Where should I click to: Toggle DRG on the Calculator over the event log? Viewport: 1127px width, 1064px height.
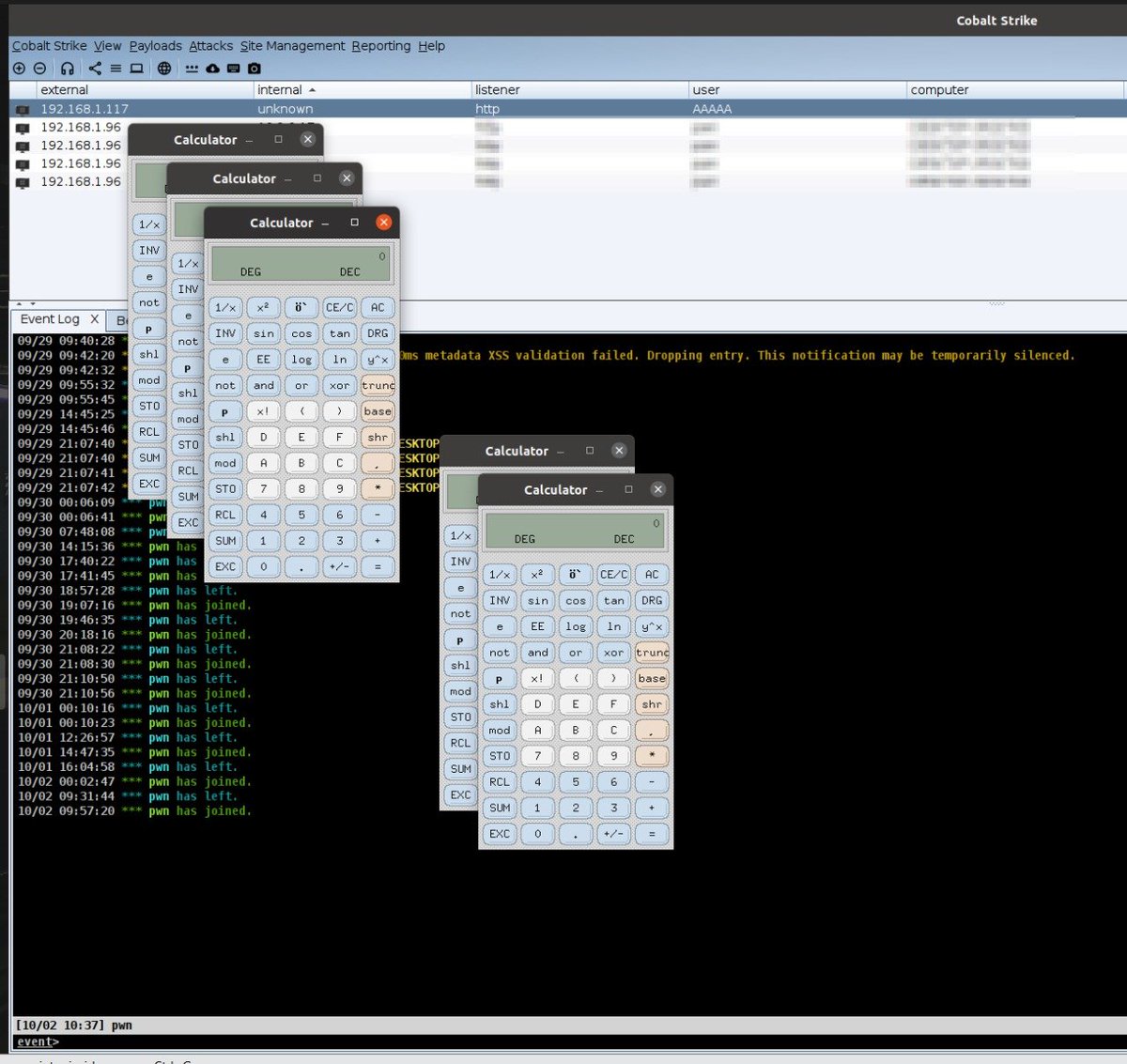pos(652,601)
